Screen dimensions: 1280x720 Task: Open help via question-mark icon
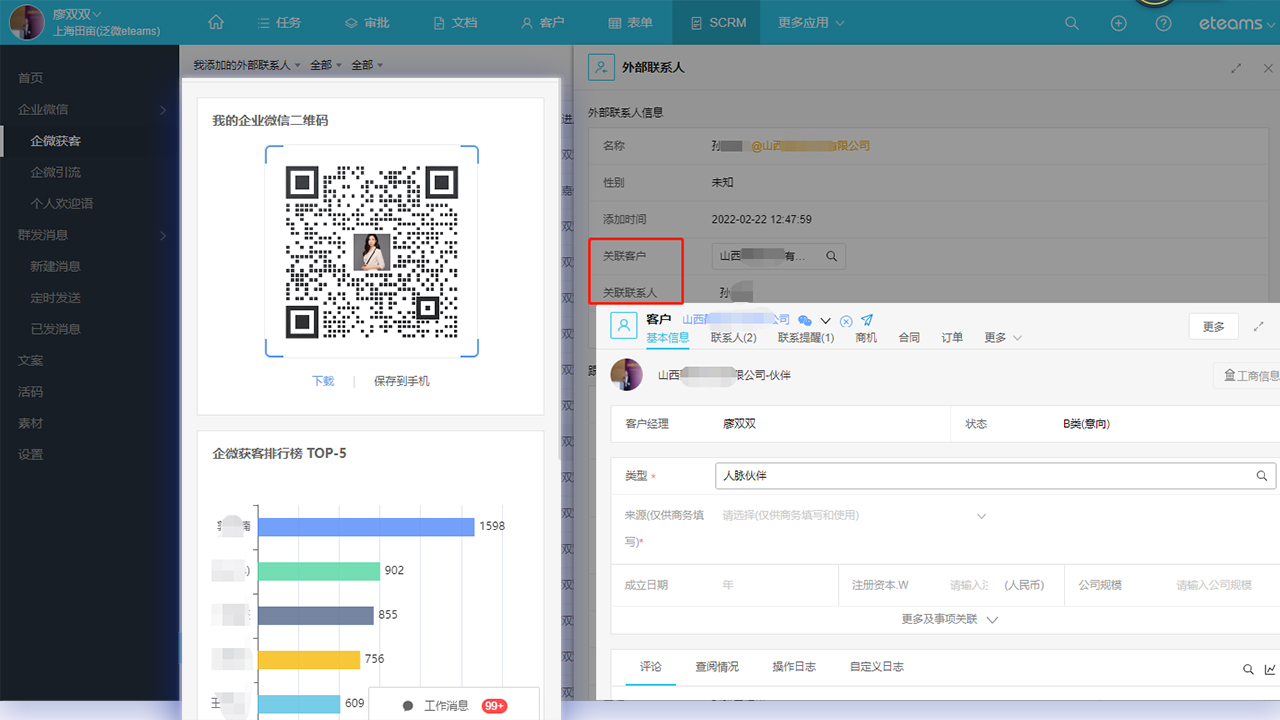1164,22
